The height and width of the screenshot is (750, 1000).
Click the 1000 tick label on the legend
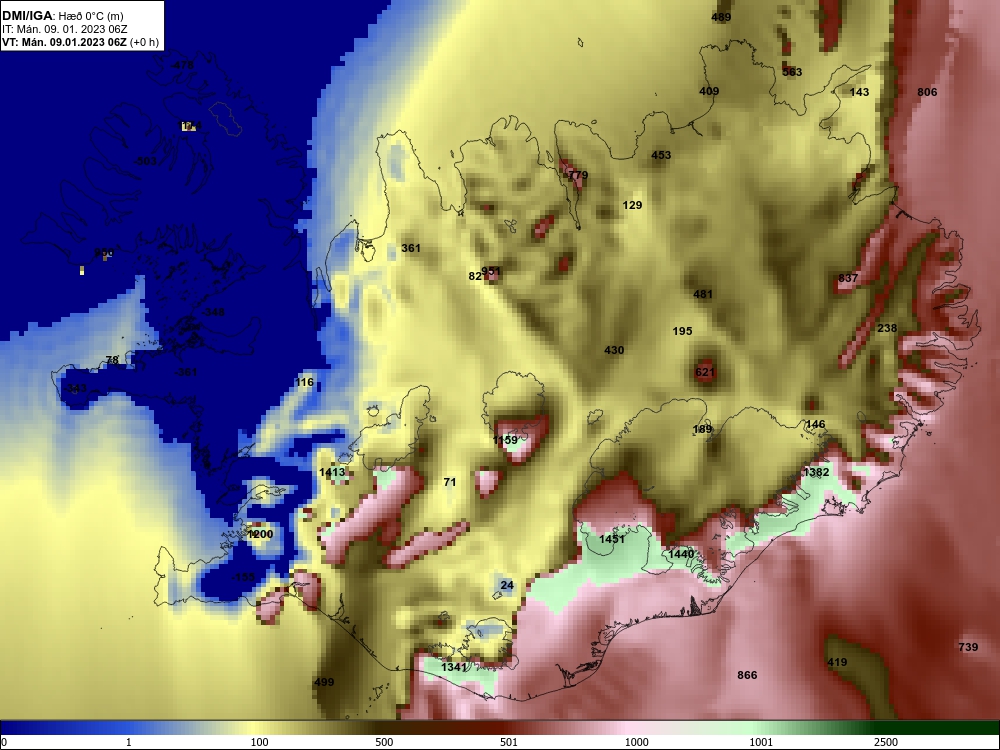tap(636, 742)
